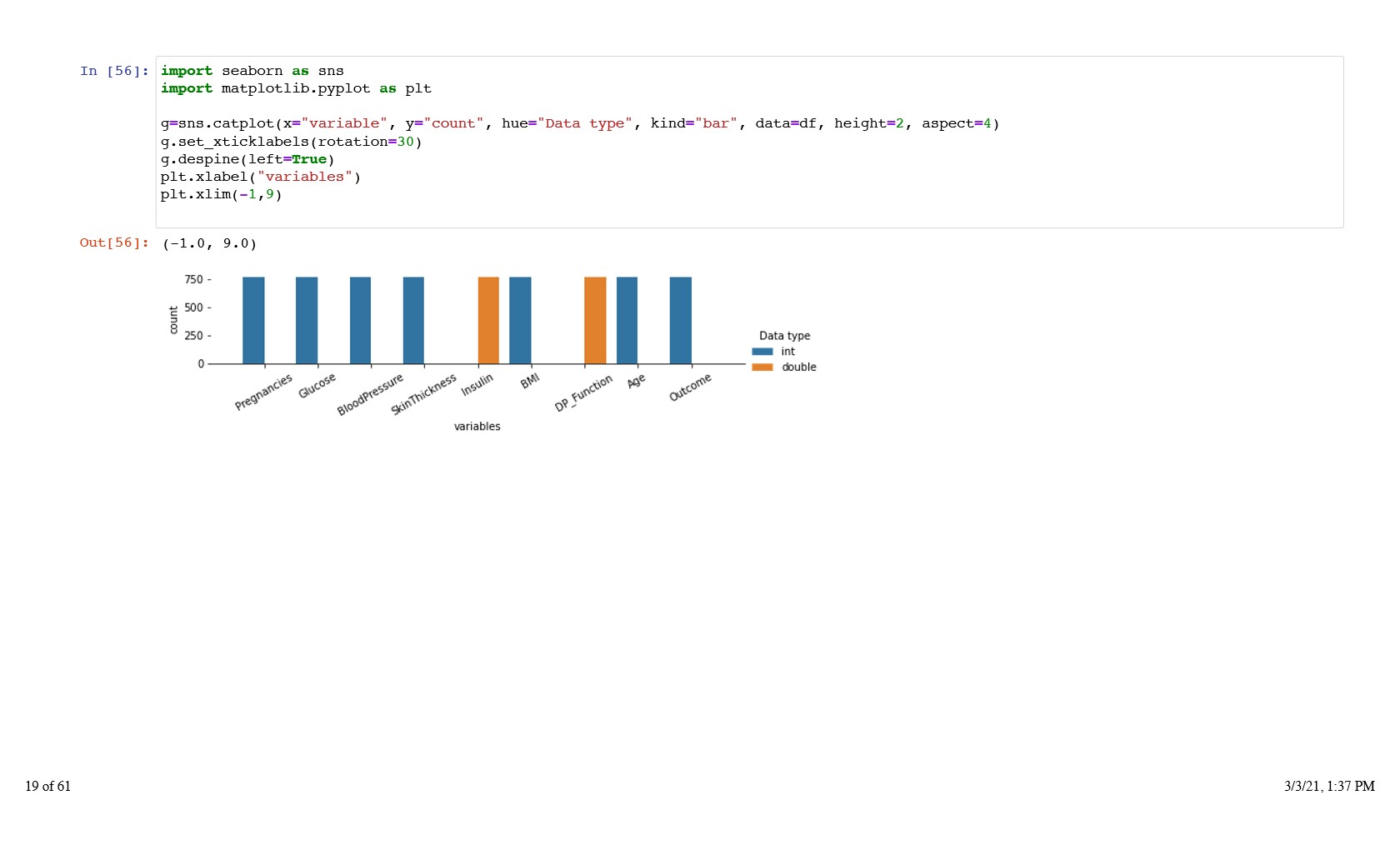Select the Out[56] output prompt
This screenshot has height=850, width=1400.
coord(114,243)
